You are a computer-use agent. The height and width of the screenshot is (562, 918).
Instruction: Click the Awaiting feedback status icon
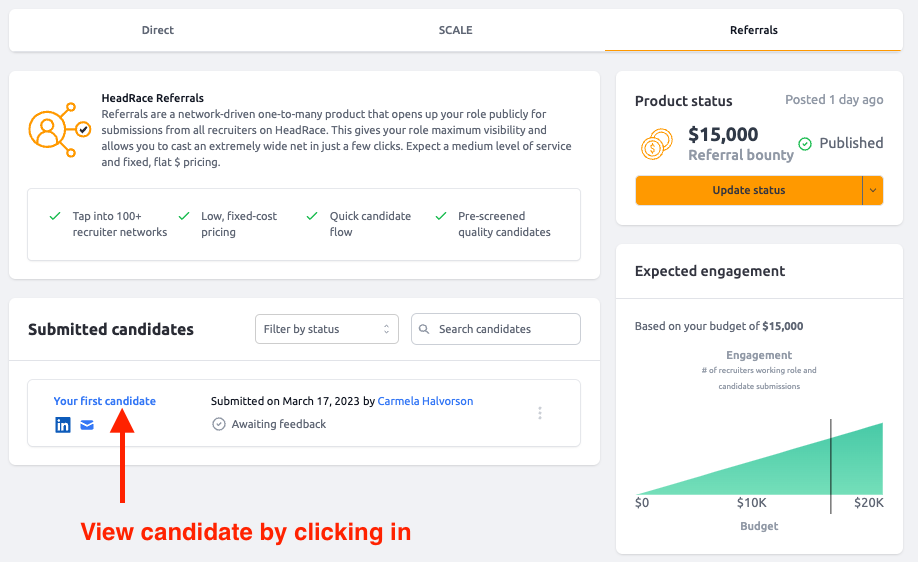click(218, 424)
